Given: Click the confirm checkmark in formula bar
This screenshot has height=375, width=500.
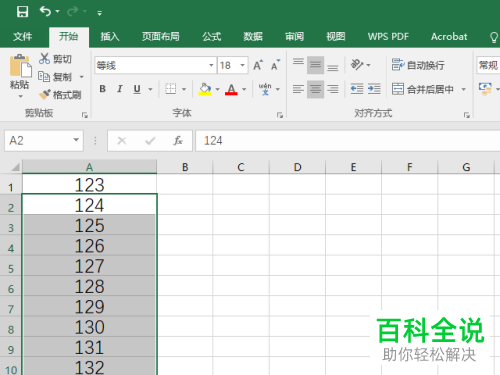Looking at the screenshot, I should coord(150,141).
